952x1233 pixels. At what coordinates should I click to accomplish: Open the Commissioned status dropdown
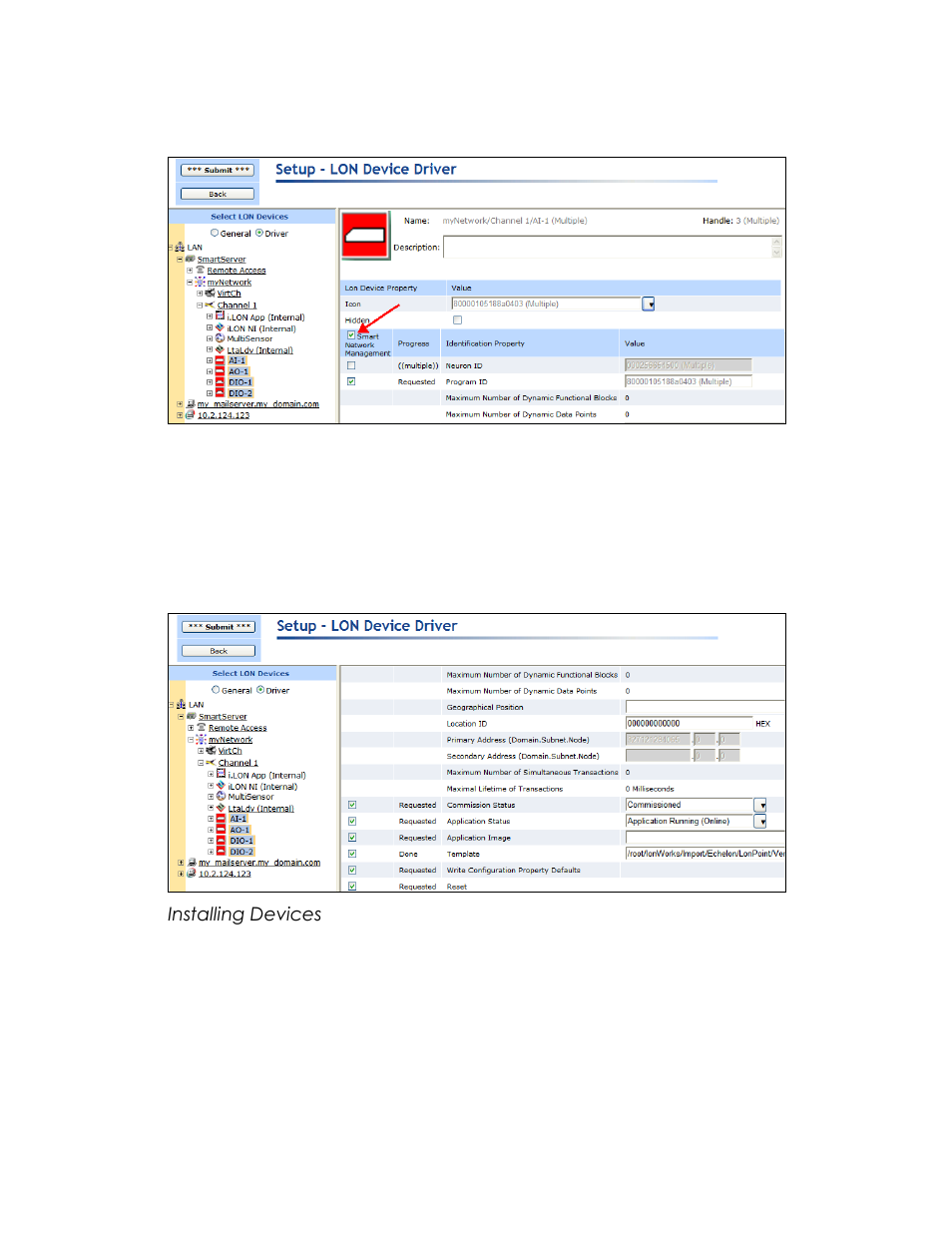[760, 805]
